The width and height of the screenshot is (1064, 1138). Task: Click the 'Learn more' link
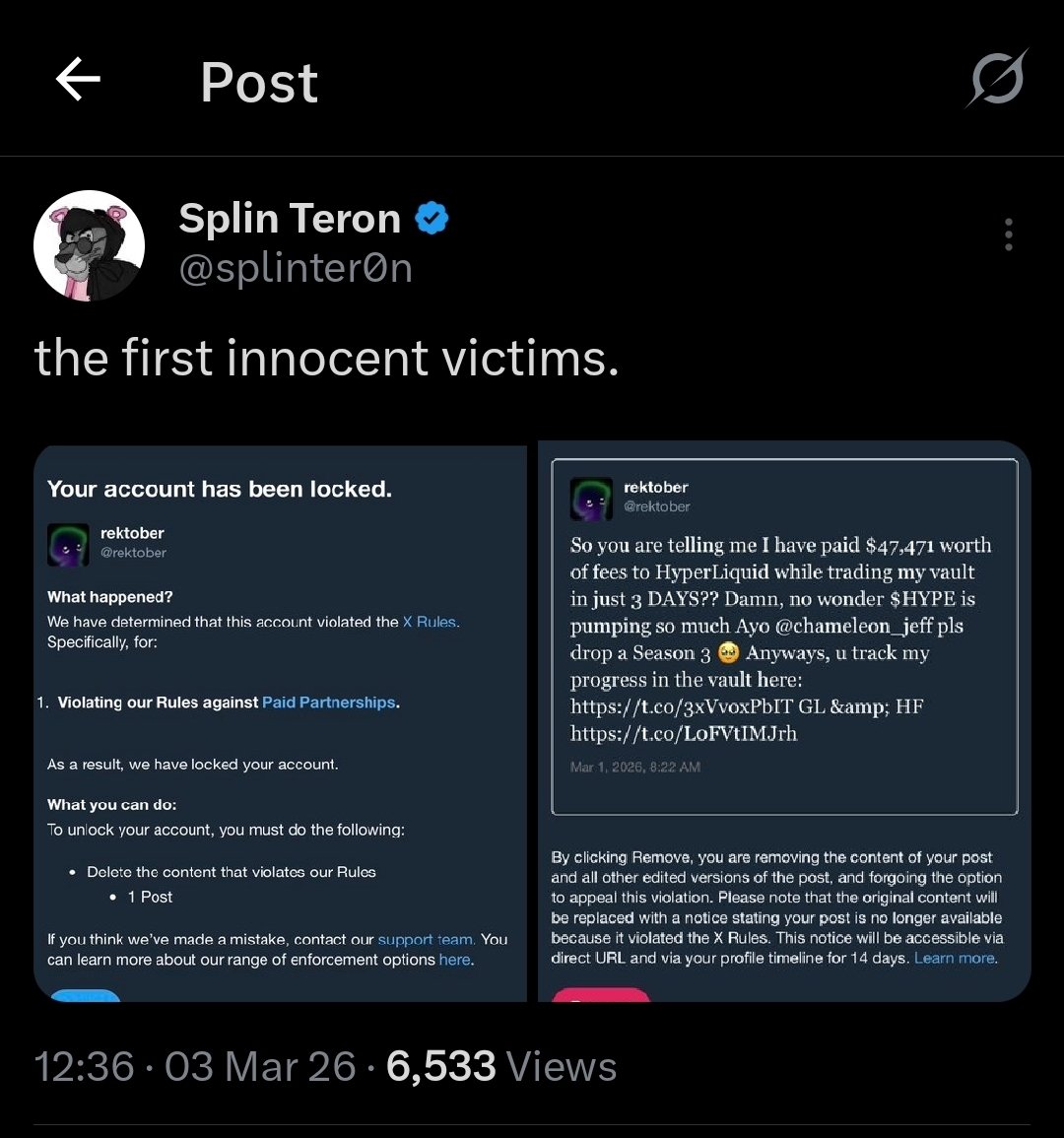tap(955, 958)
